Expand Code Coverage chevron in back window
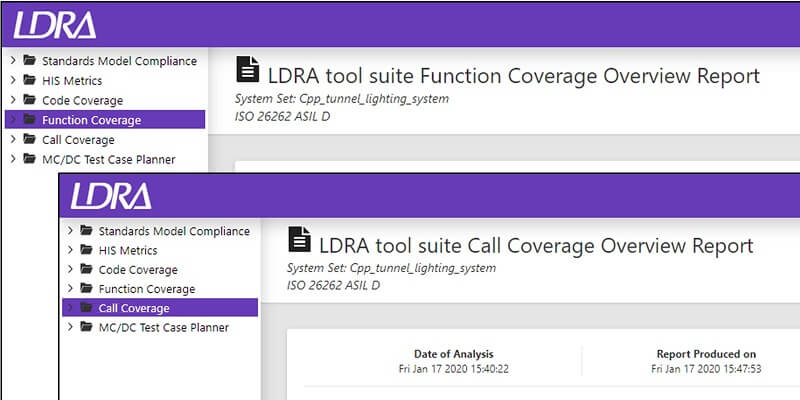 tap(13, 101)
